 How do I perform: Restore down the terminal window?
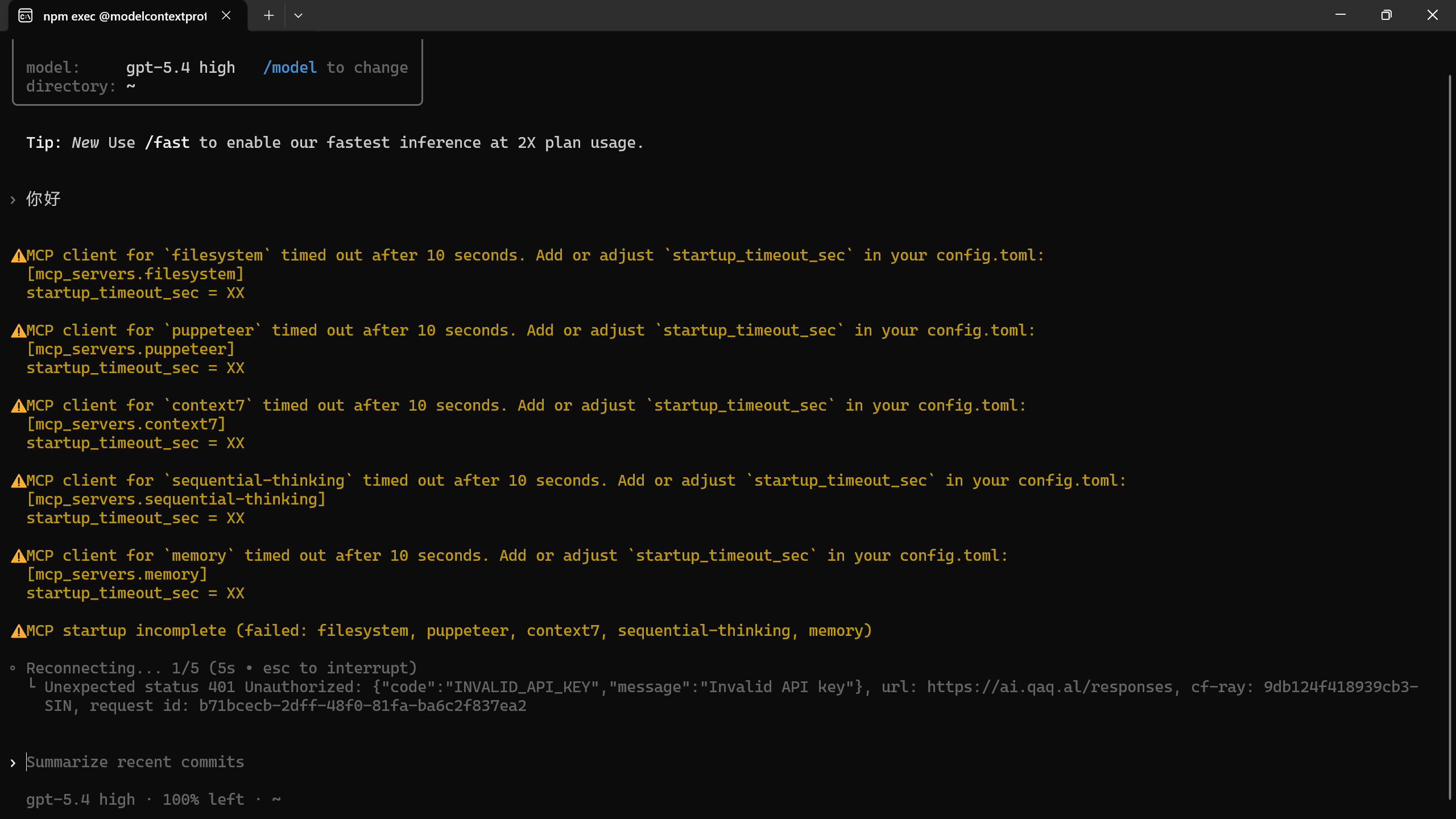click(x=1386, y=15)
